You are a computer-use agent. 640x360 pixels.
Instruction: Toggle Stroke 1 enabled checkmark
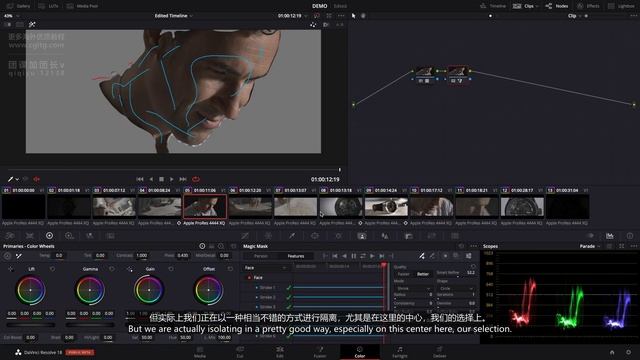[289, 287]
